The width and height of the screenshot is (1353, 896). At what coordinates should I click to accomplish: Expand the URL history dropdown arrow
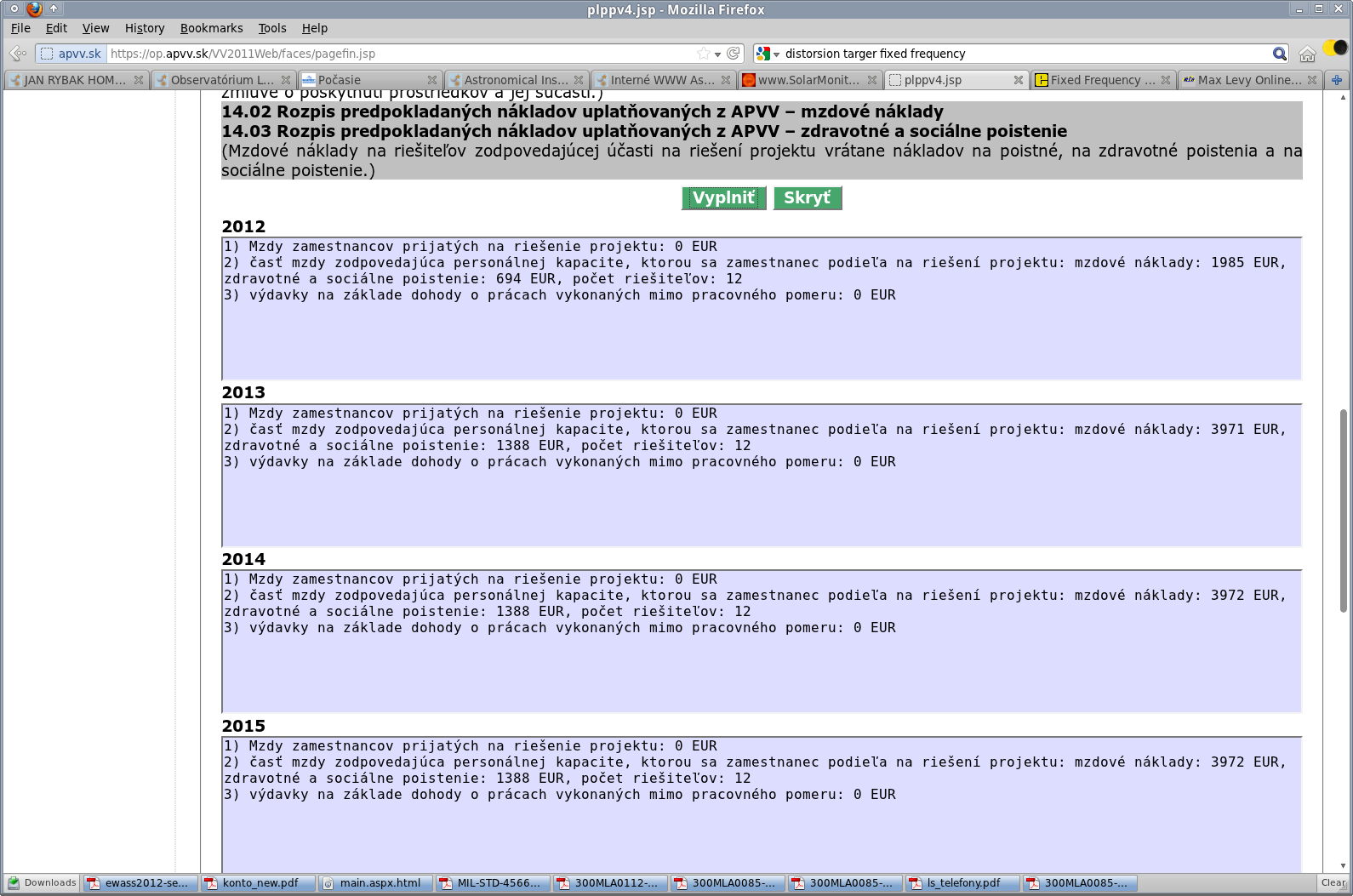[718, 54]
